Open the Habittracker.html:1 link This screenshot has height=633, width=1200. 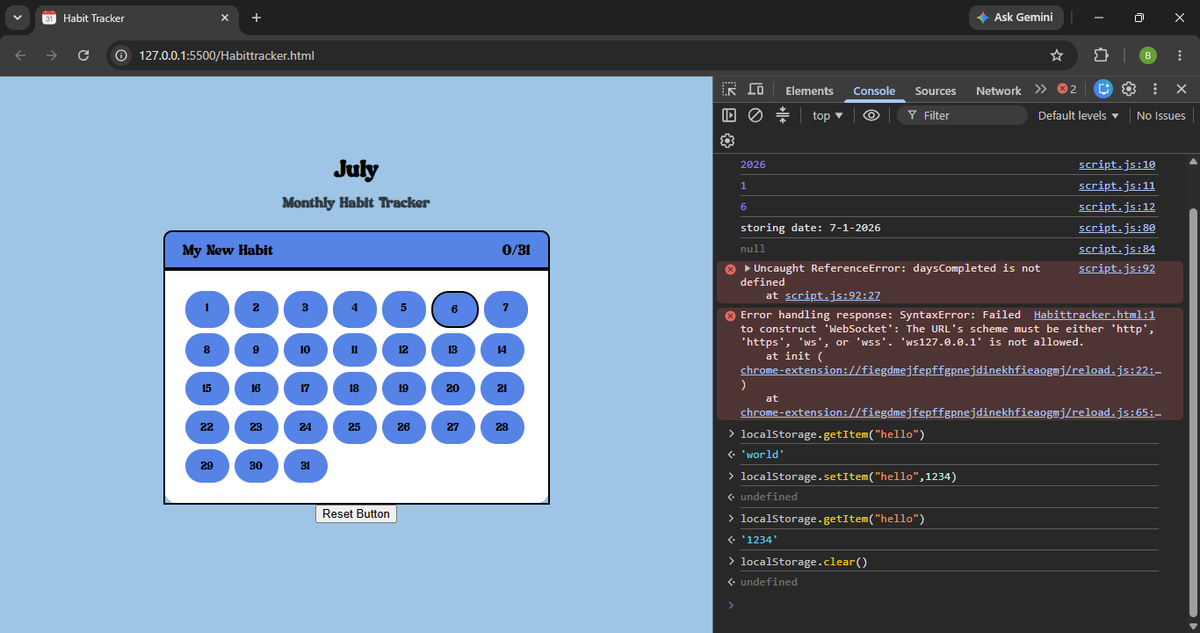tap(1094, 314)
